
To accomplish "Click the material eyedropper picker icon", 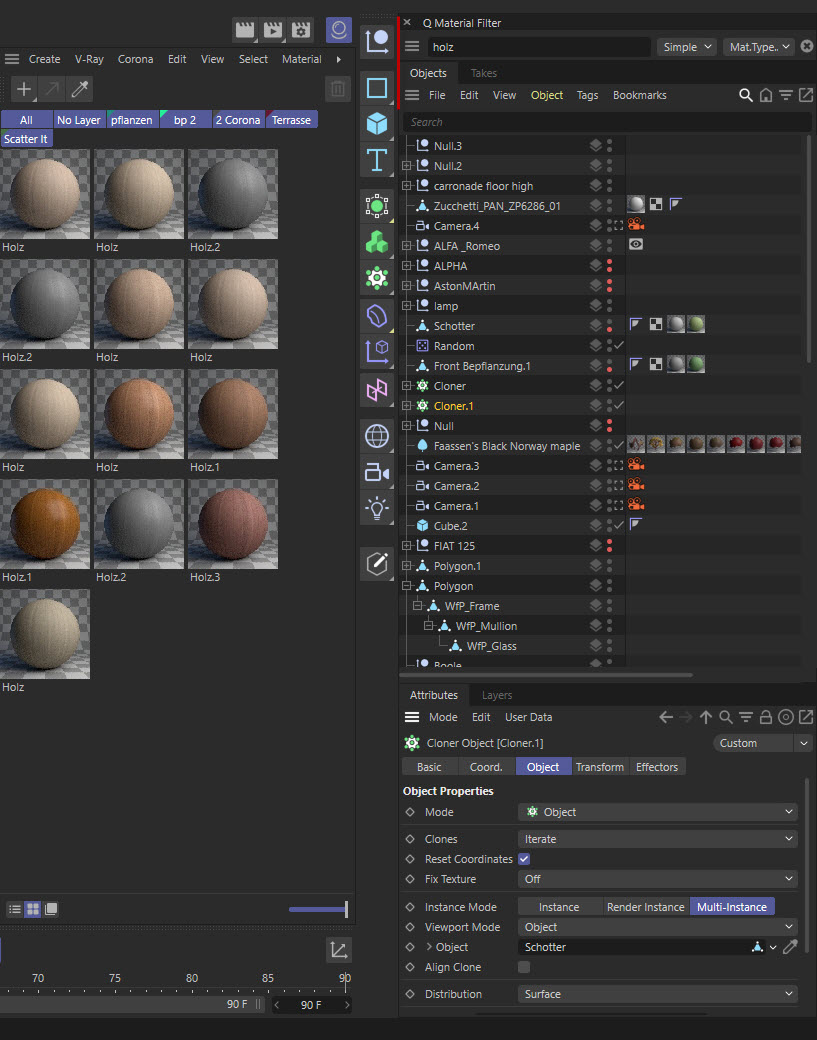I will (x=80, y=89).
